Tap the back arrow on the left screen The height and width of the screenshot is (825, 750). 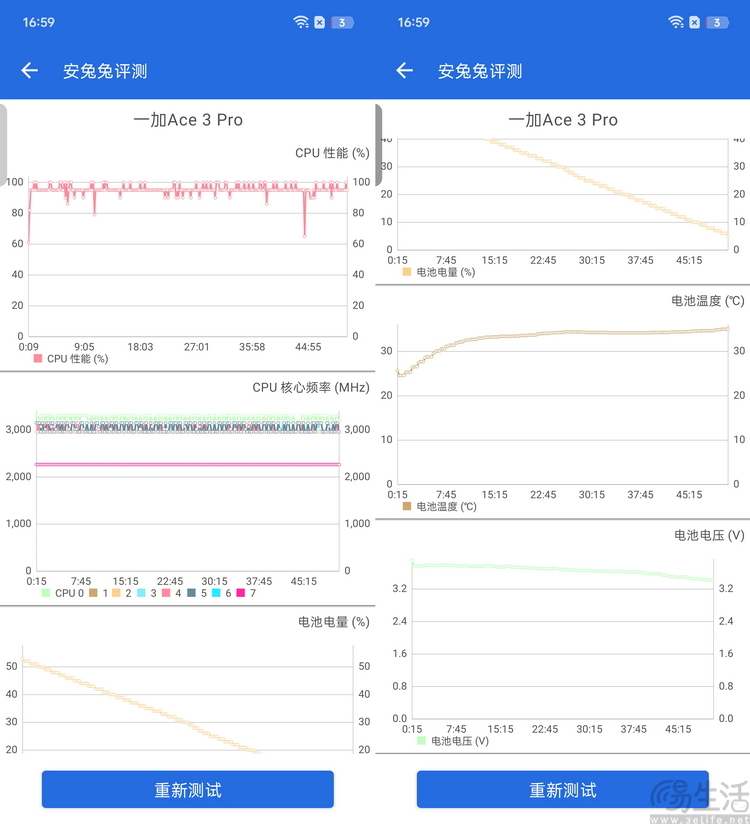click(29, 70)
